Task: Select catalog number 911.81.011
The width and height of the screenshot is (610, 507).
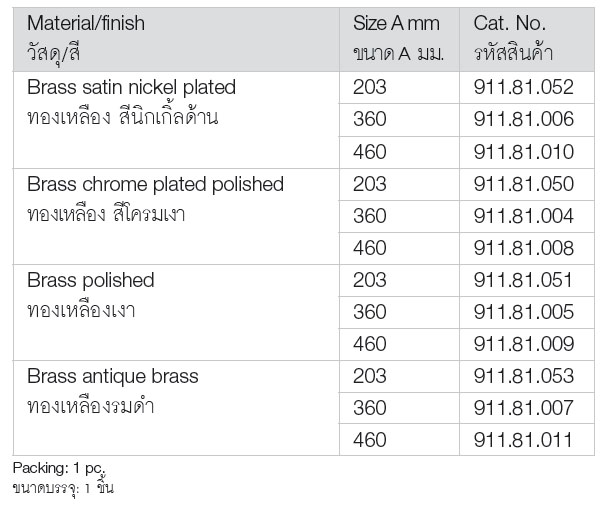Action: click(x=523, y=440)
